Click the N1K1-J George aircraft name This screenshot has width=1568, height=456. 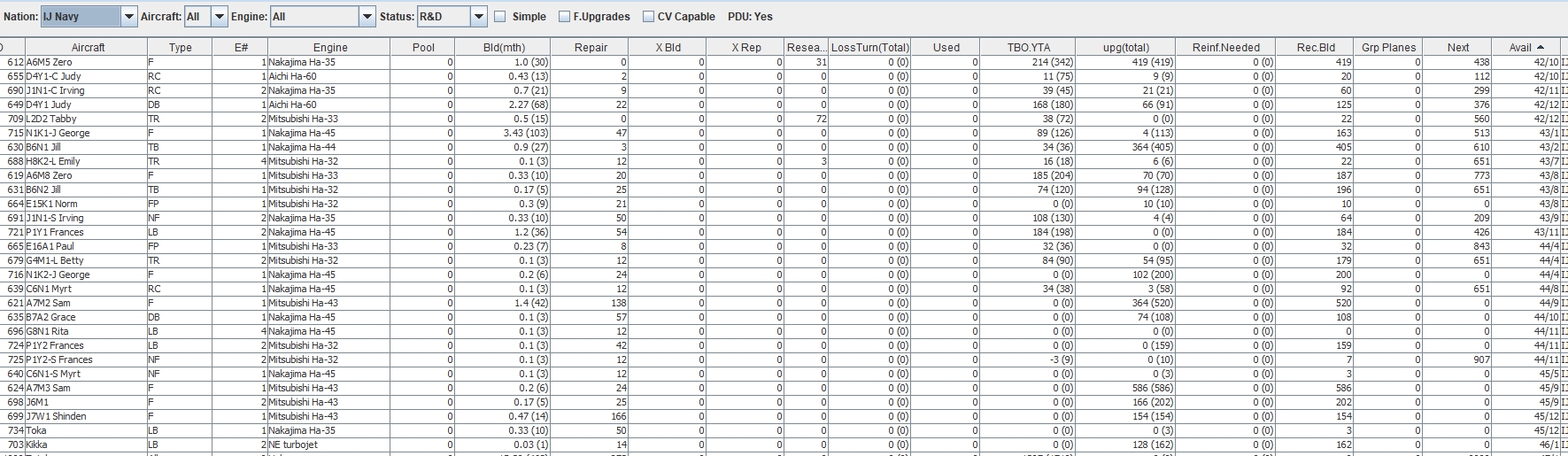(58, 133)
